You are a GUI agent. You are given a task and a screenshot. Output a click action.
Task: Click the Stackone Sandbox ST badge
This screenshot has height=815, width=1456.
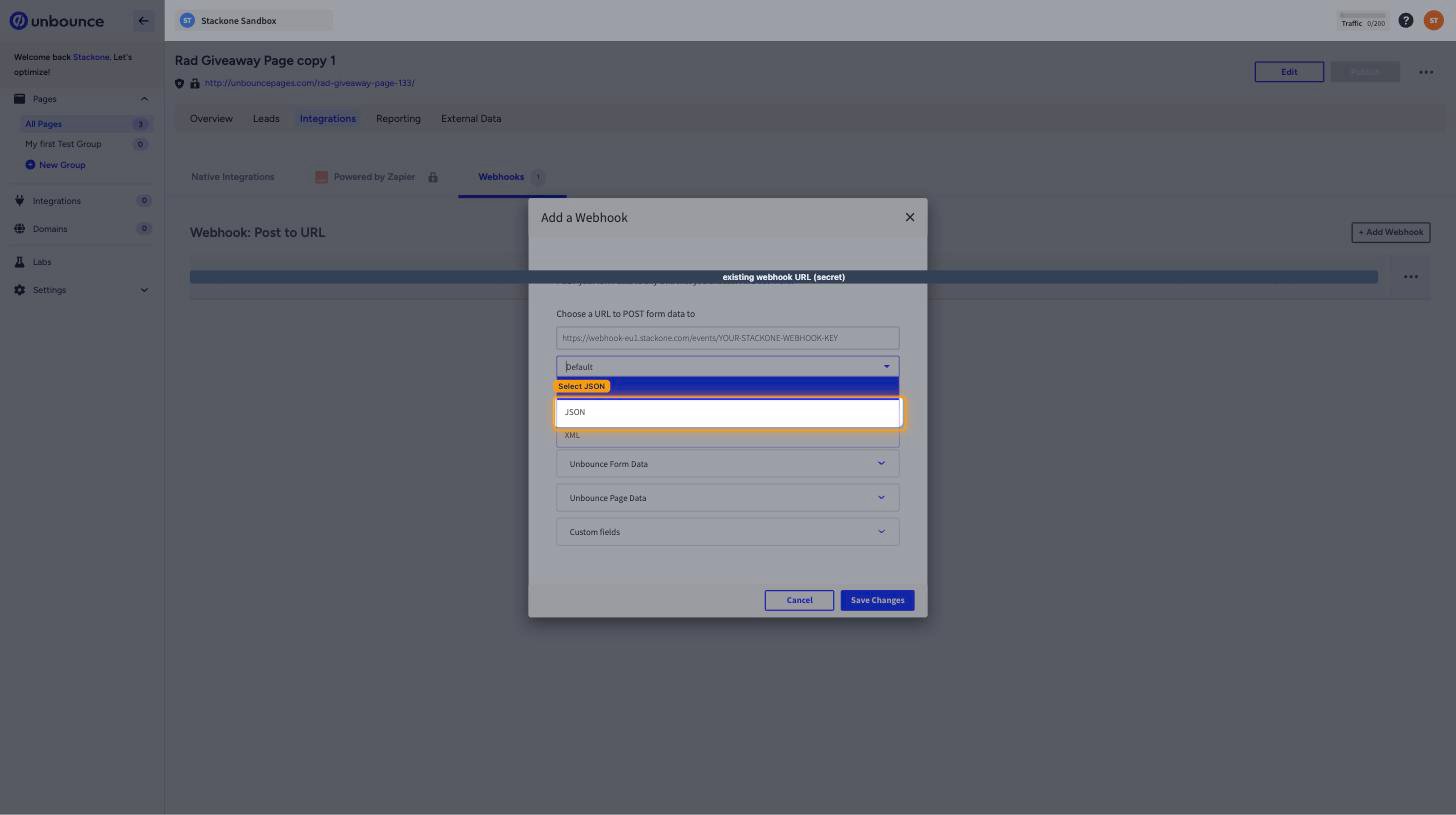click(x=187, y=20)
